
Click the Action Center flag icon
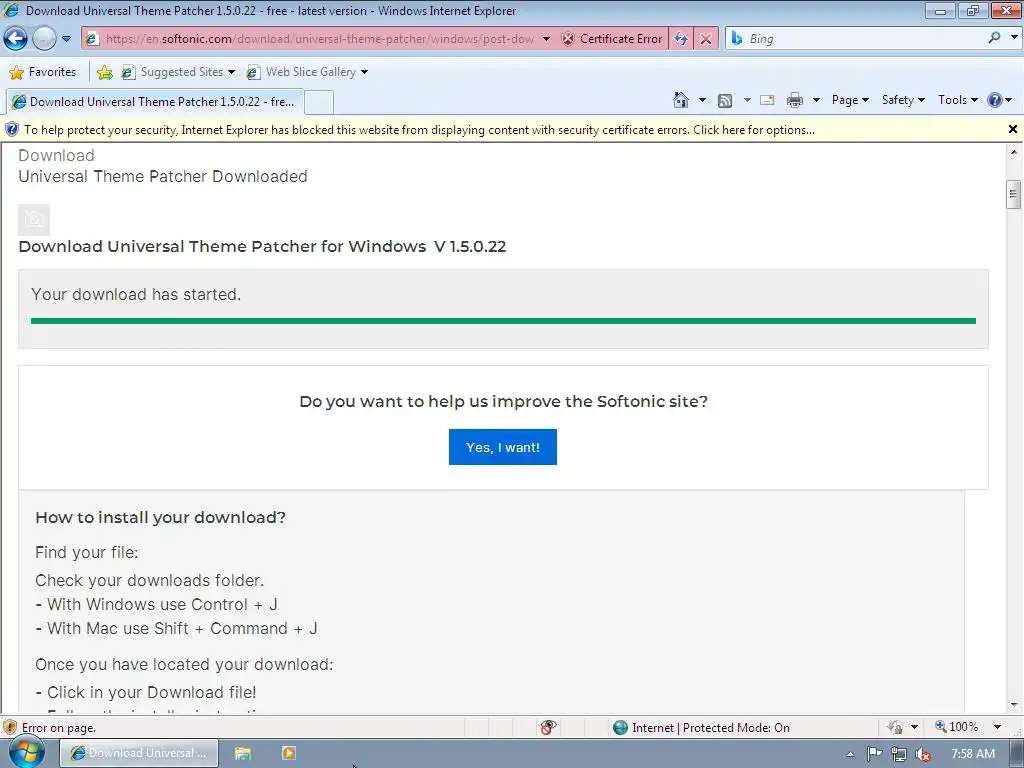coord(874,754)
